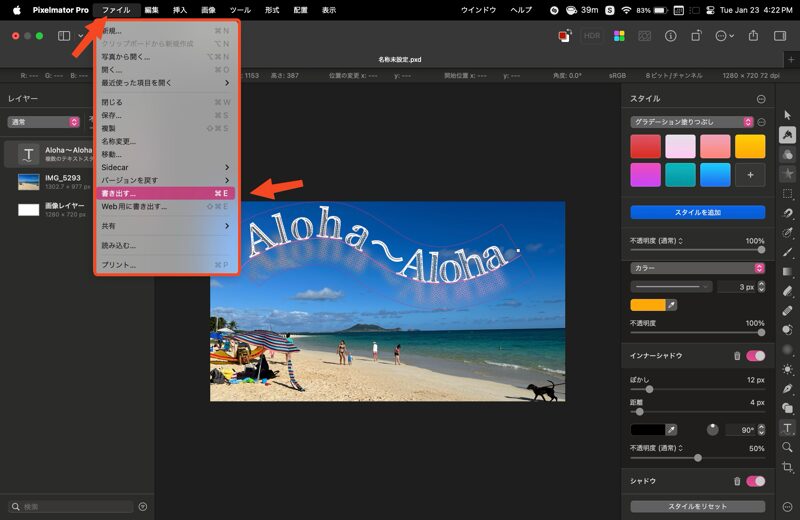Click the スタイルを追加 button
Viewport: 800px width, 520px height.
click(x=697, y=212)
